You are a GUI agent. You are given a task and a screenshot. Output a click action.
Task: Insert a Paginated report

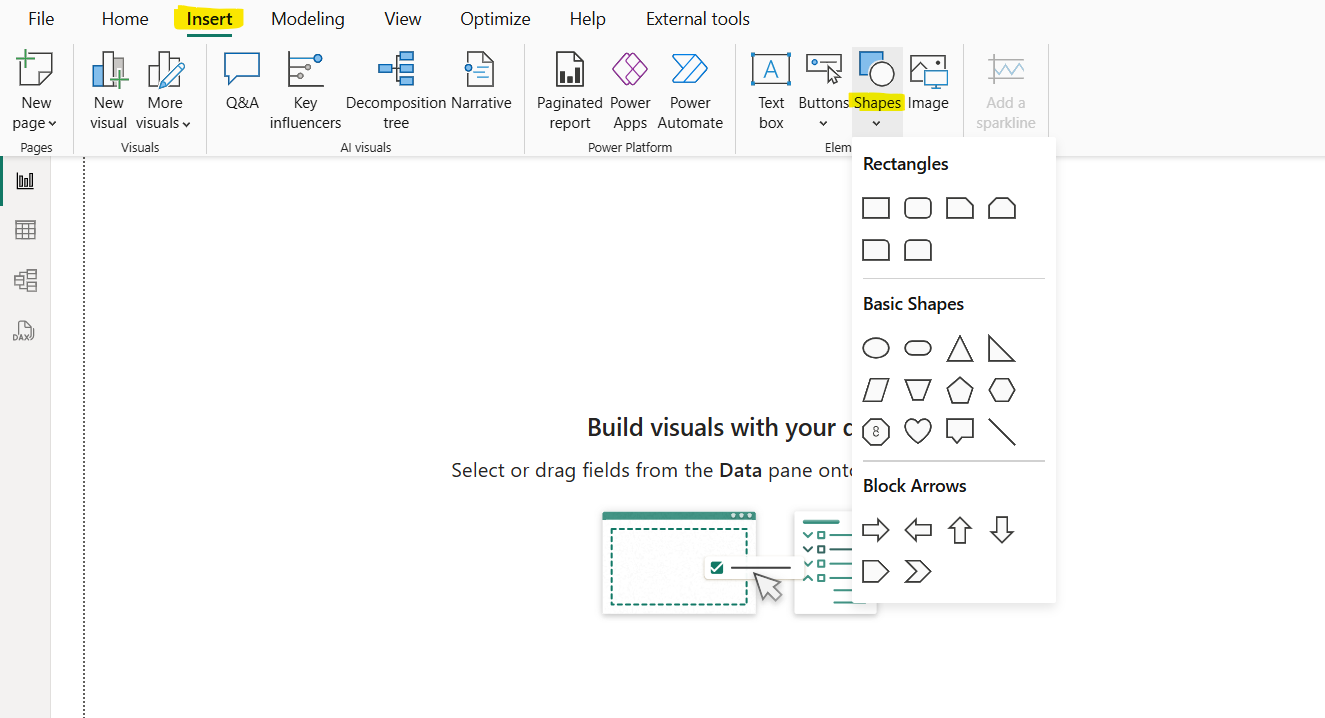[569, 88]
